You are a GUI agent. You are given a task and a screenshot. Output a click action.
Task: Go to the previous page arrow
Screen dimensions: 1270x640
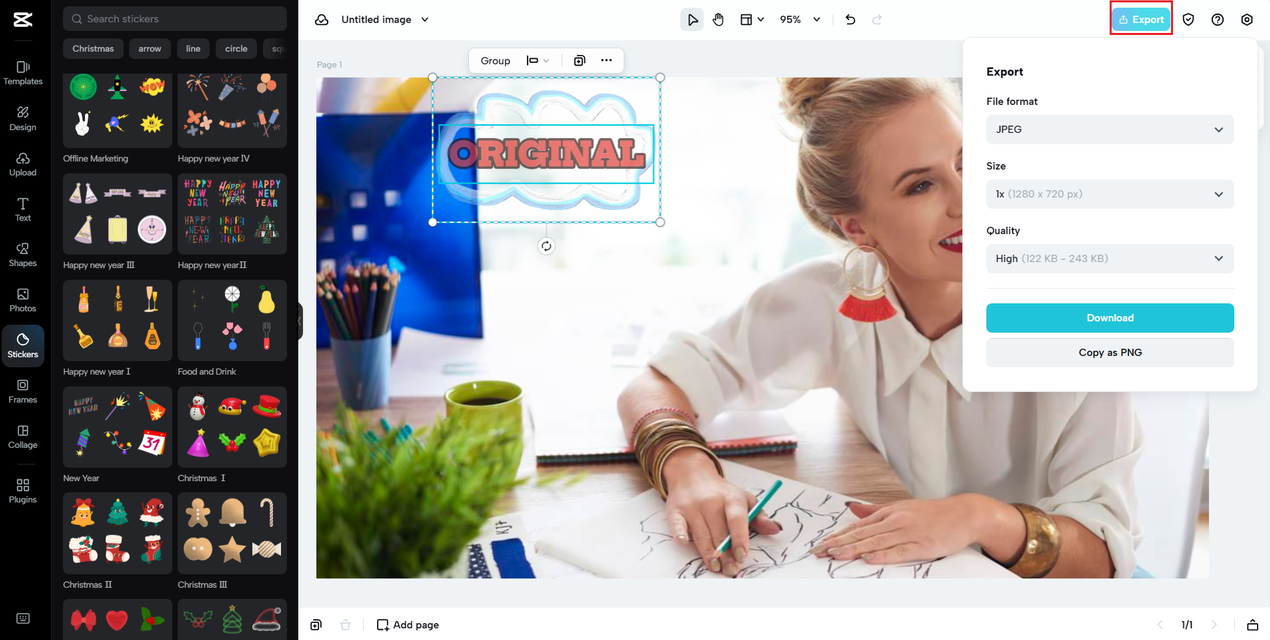(1160, 625)
